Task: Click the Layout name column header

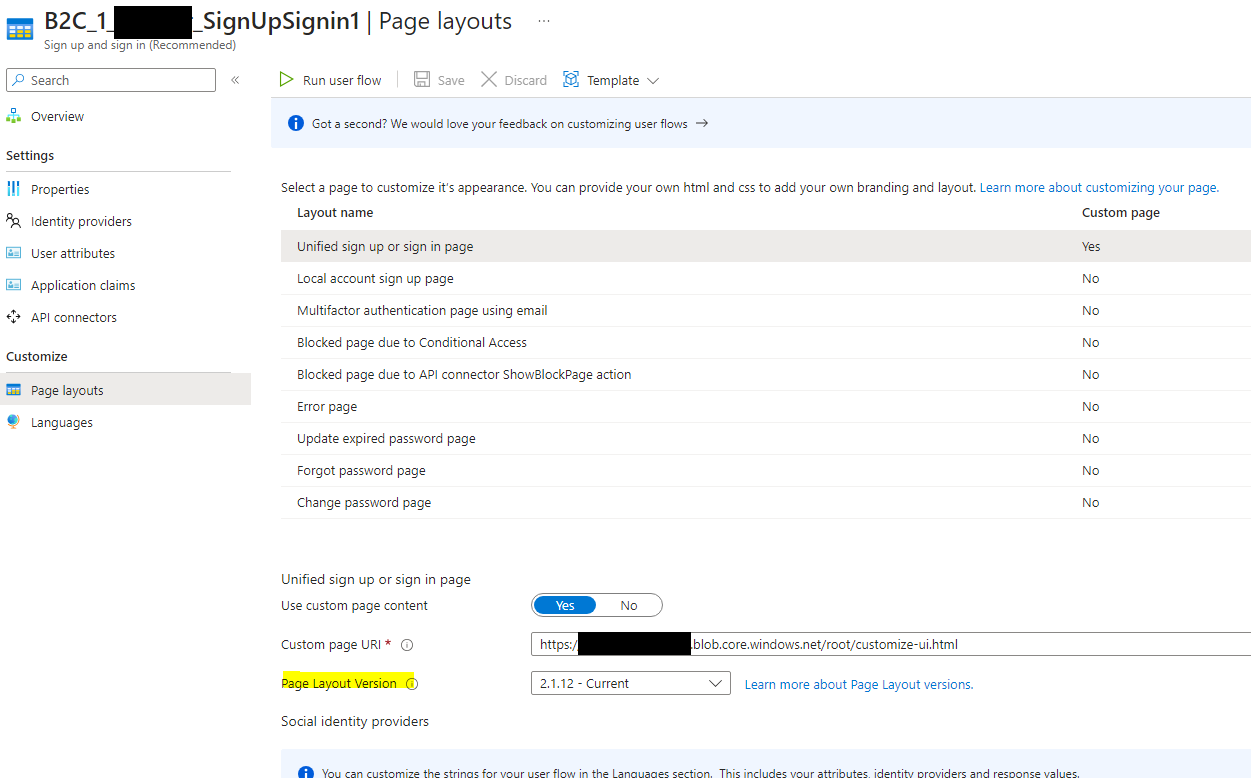Action: (x=335, y=213)
